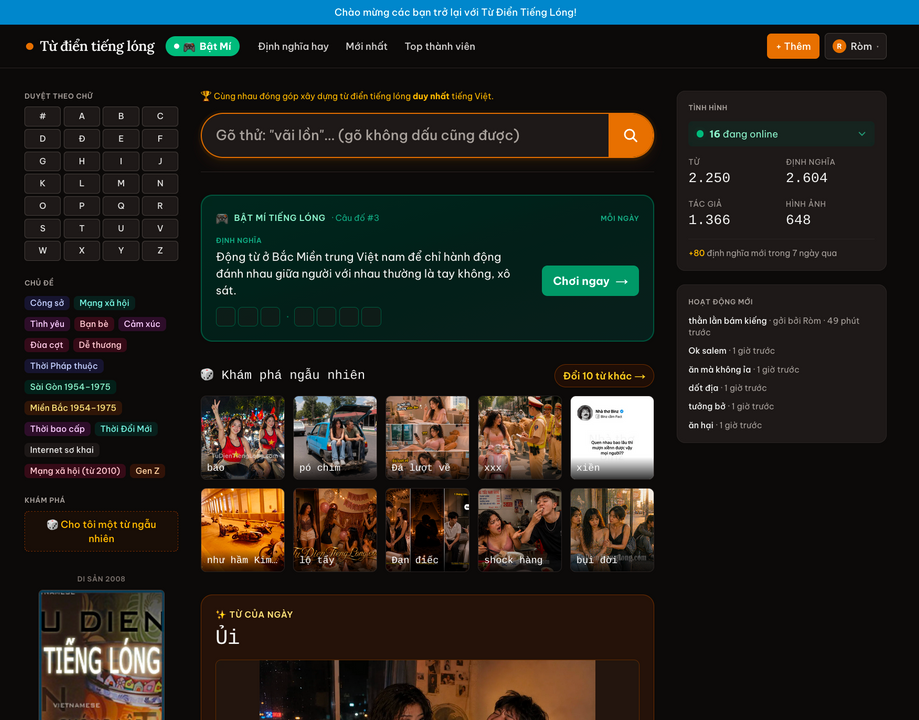Open ăn mà không ỉa activity
This screenshot has width=919, height=720.
click(x=719, y=369)
